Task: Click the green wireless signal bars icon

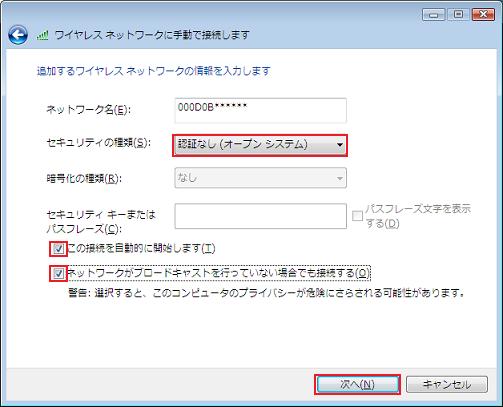Action: [x=42, y=35]
